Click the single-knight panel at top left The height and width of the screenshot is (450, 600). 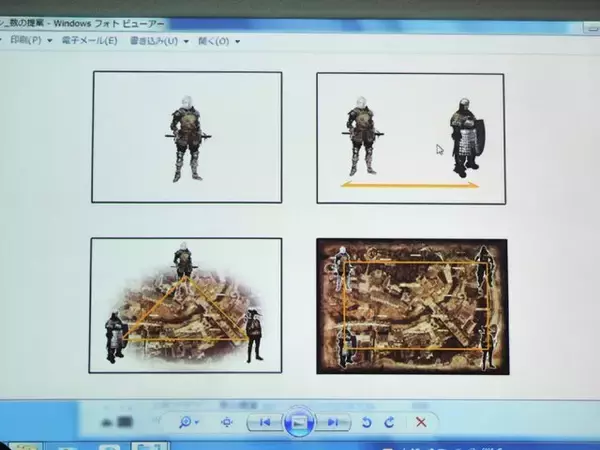coord(187,137)
